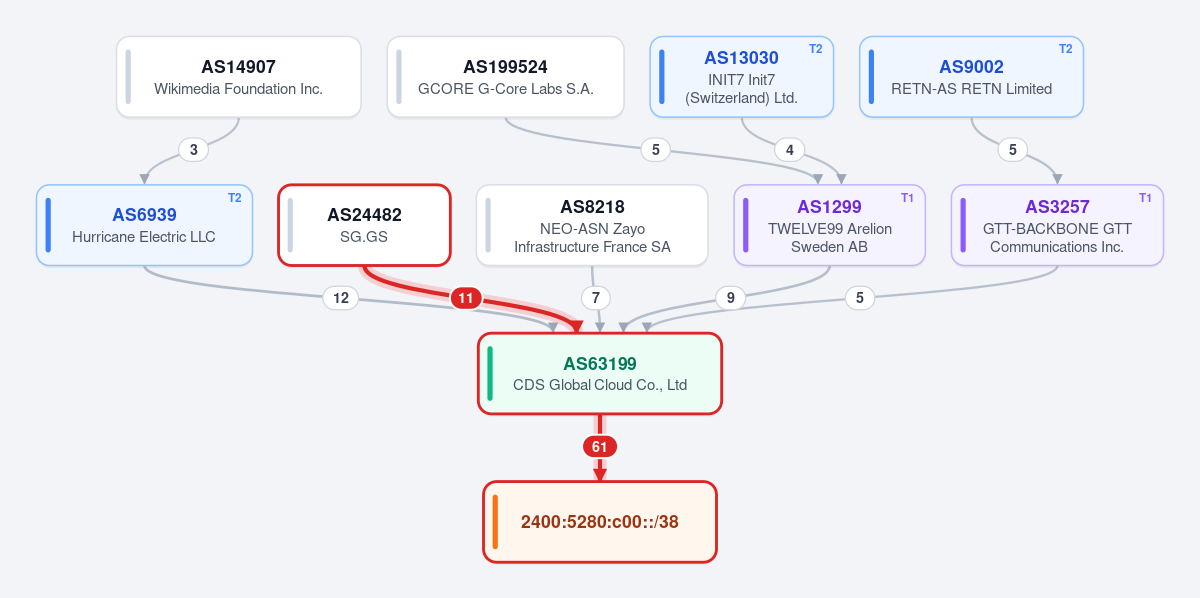Click the 4 edge count badge
The width and height of the screenshot is (1200, 598).
click(789, 150)
